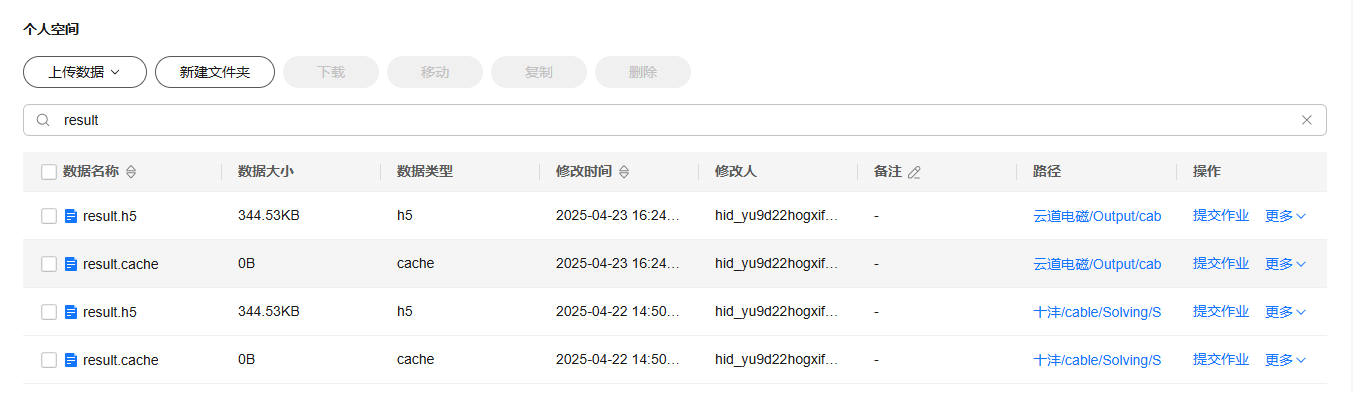1353x393 pixels.
Task: Click file icon of first result.h5
Action: [71, 216]
